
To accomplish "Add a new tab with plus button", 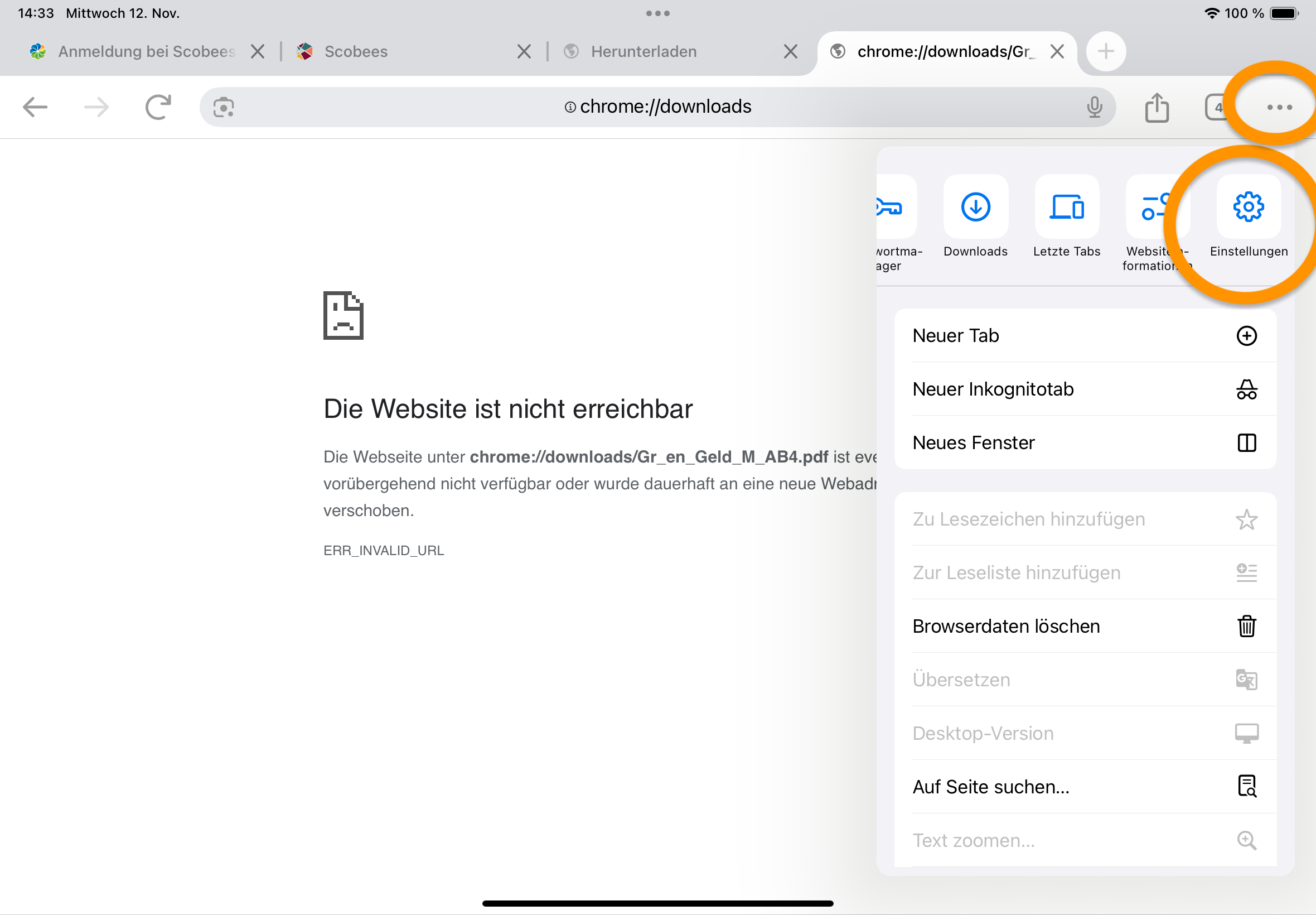I will (x=1105, y=51).
